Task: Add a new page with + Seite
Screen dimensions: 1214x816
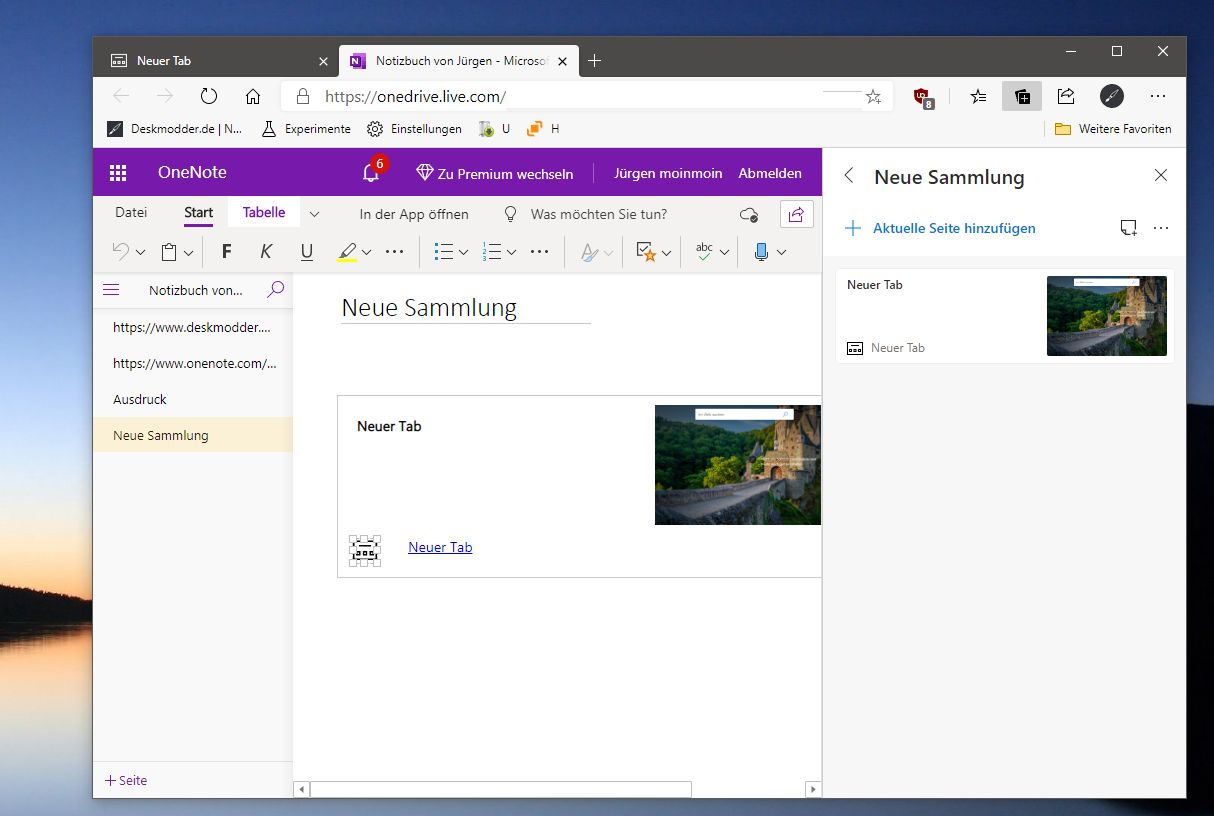Action: (126, 780)
